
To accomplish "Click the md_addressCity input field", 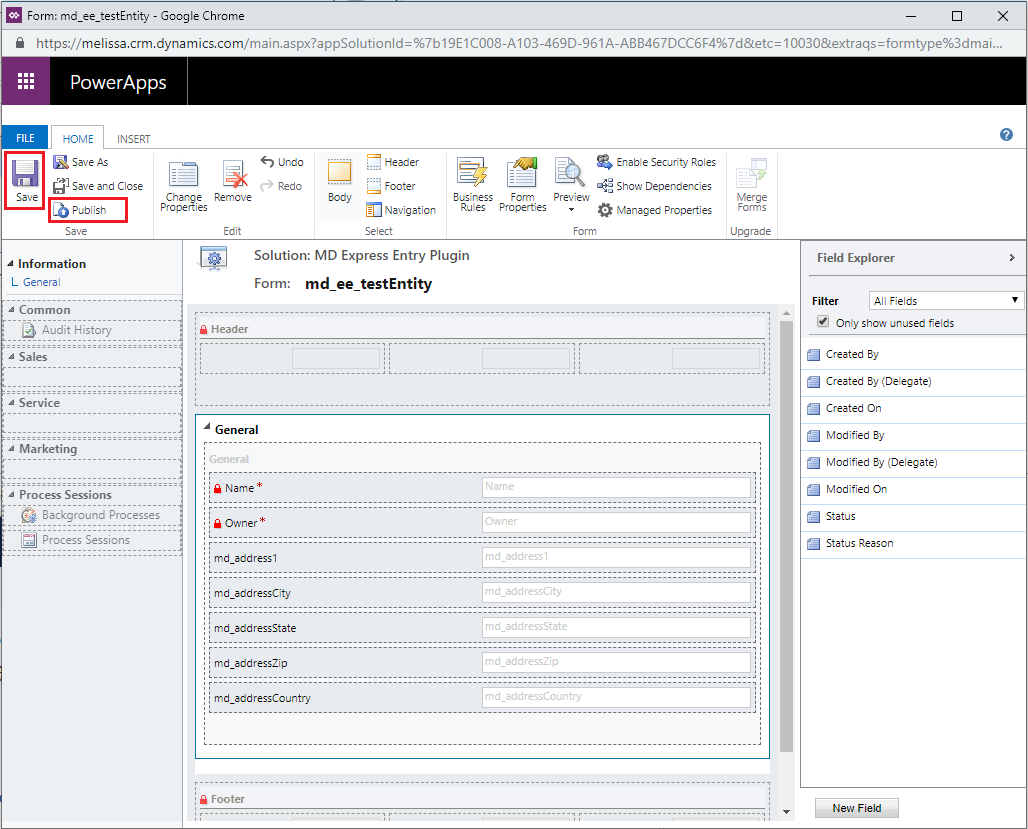I will coord(615,592).
